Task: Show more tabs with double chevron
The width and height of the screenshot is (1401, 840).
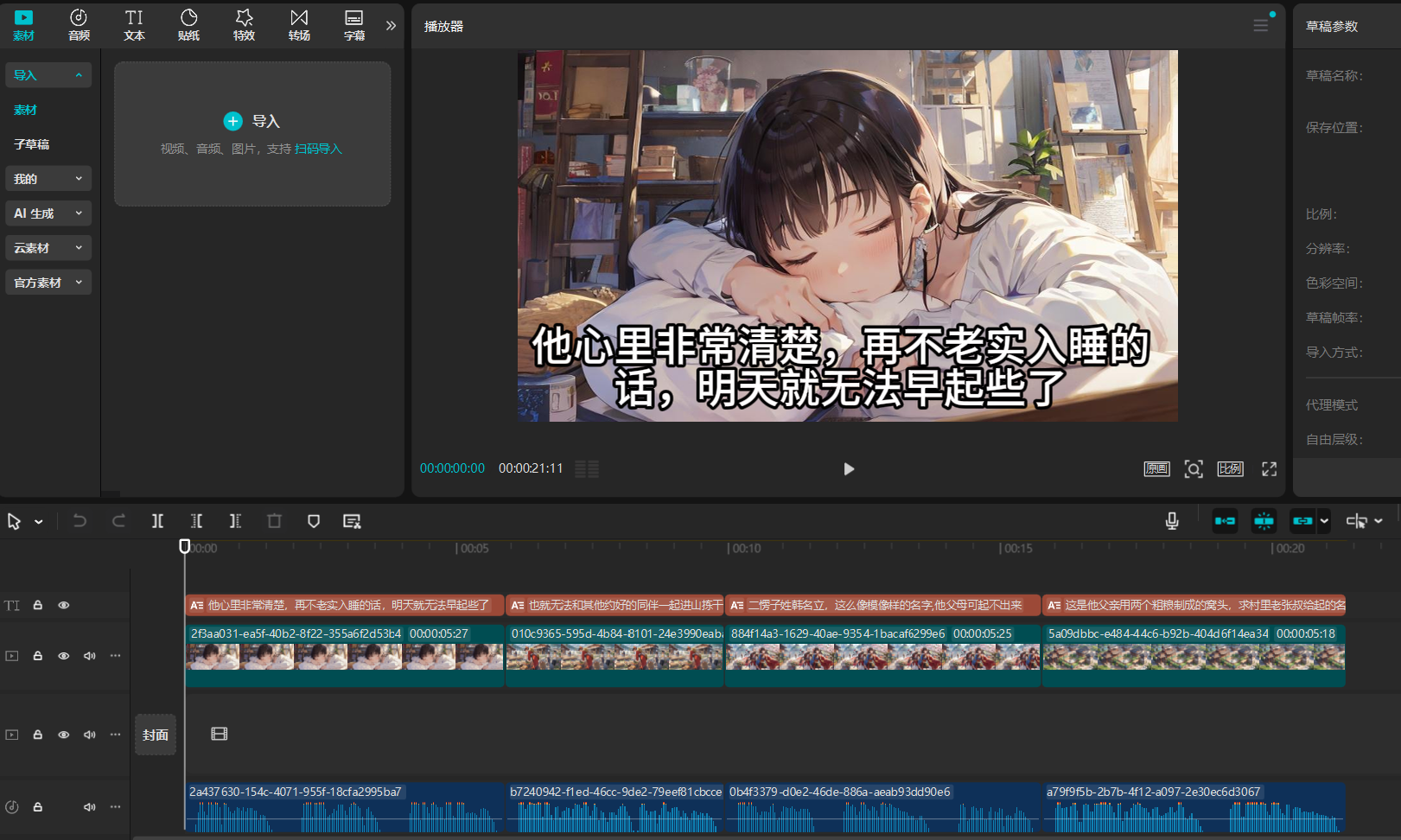Action: click(391, 25)
